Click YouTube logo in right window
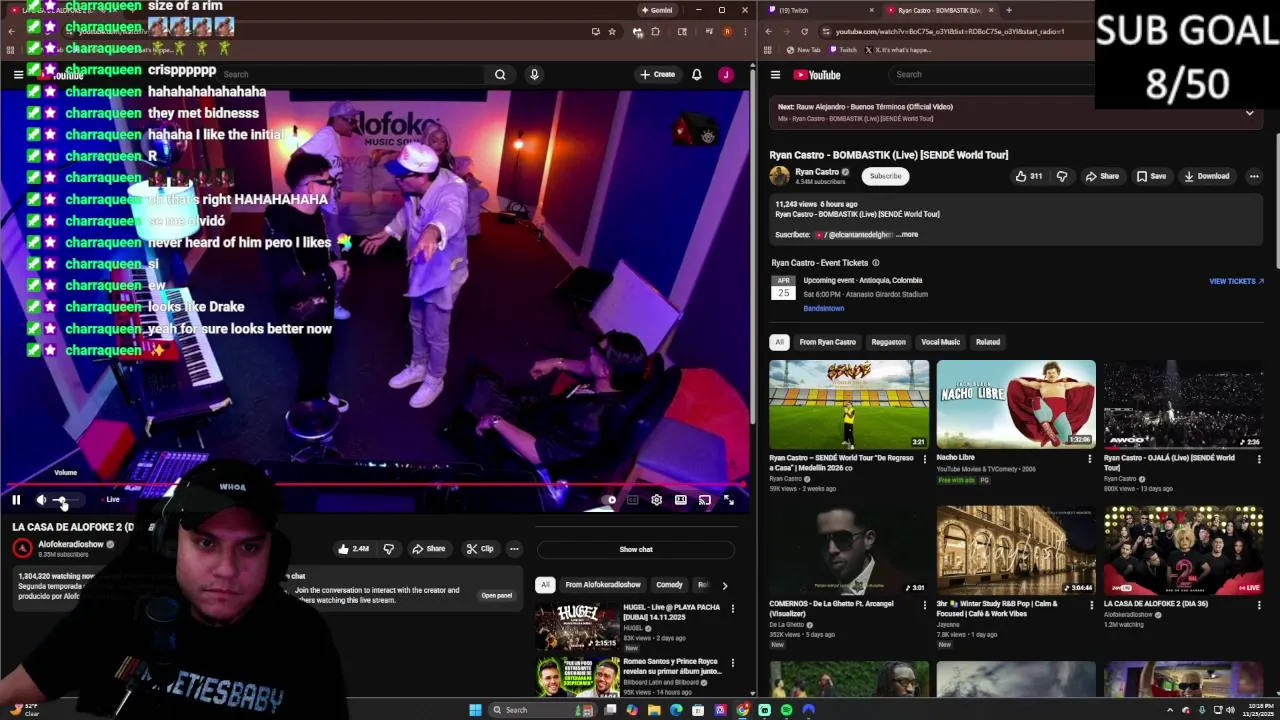 point(817,74)
